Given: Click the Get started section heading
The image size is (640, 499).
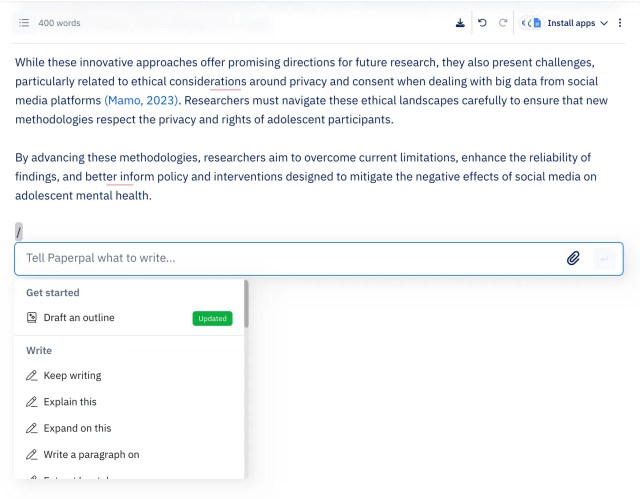Looking at the screenshot, I should point(53,293).
